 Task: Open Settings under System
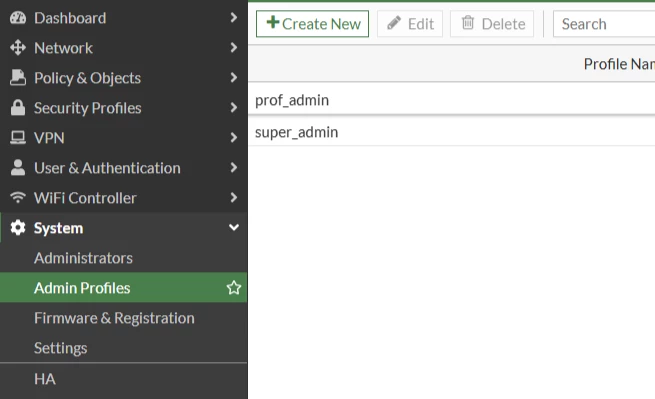pyautogui.click(x=124, y=348)
